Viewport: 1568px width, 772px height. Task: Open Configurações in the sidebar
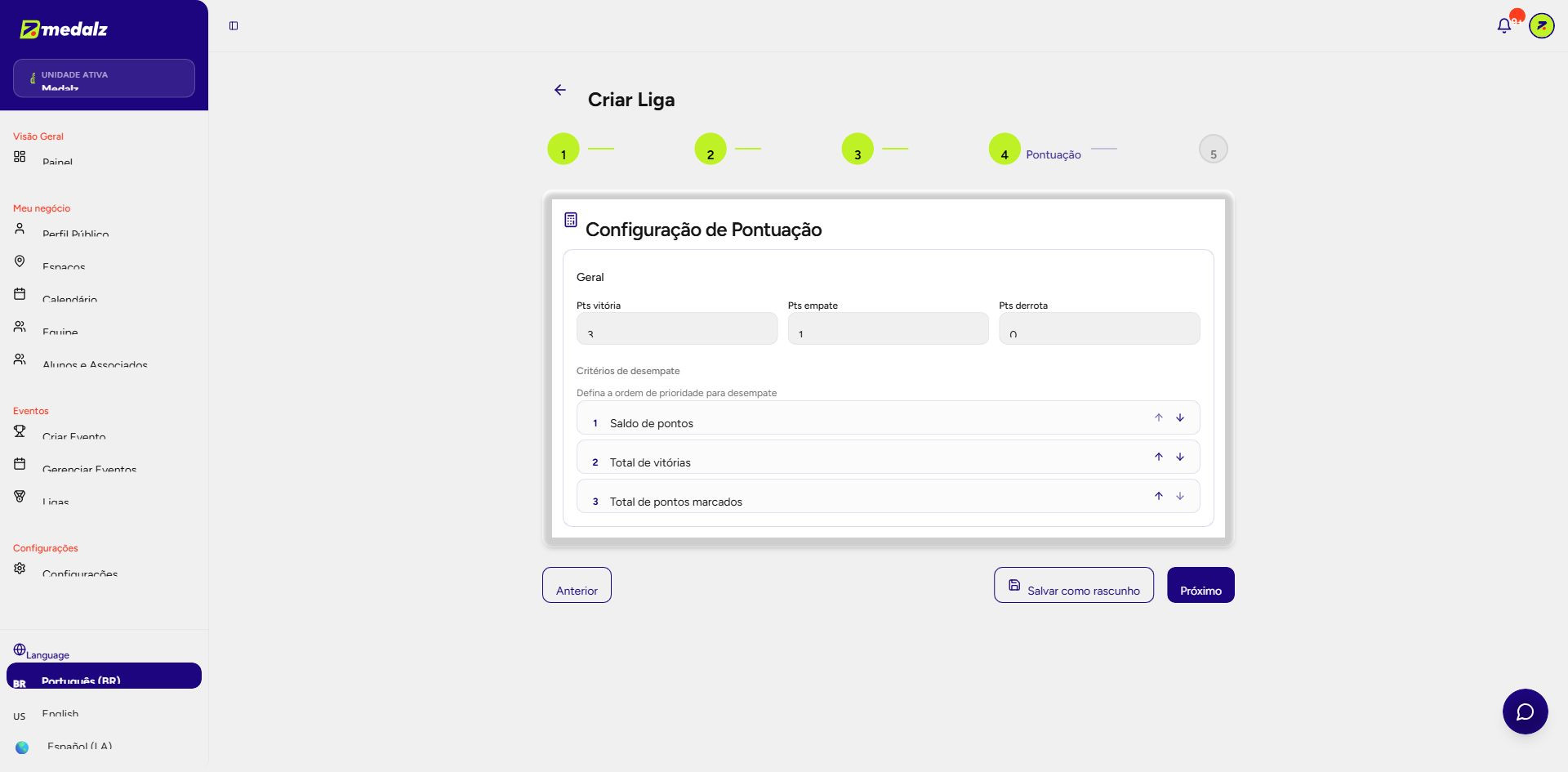pos(104,569)
